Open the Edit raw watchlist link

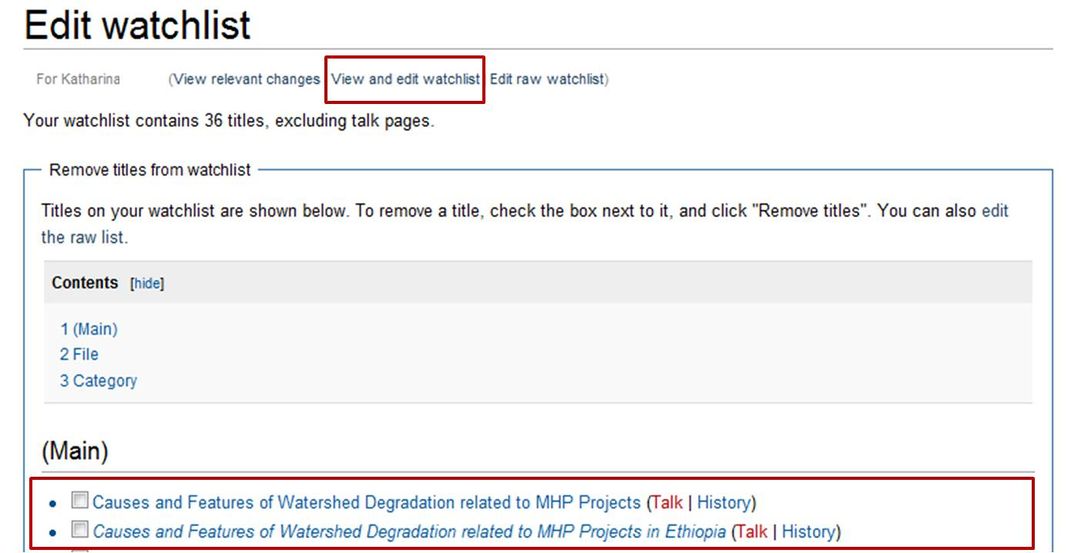547,79
